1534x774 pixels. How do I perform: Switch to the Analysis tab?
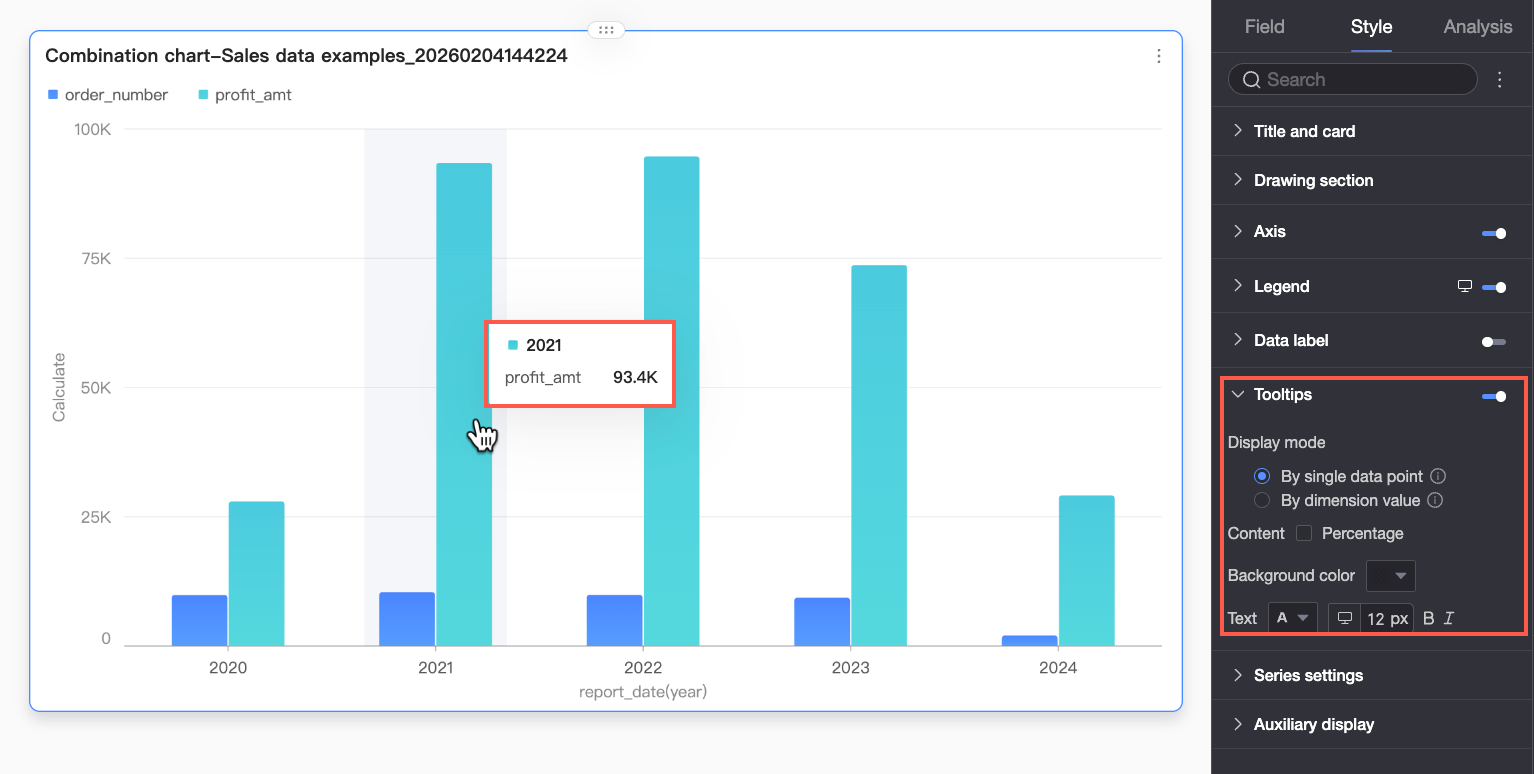(1477, 27)
